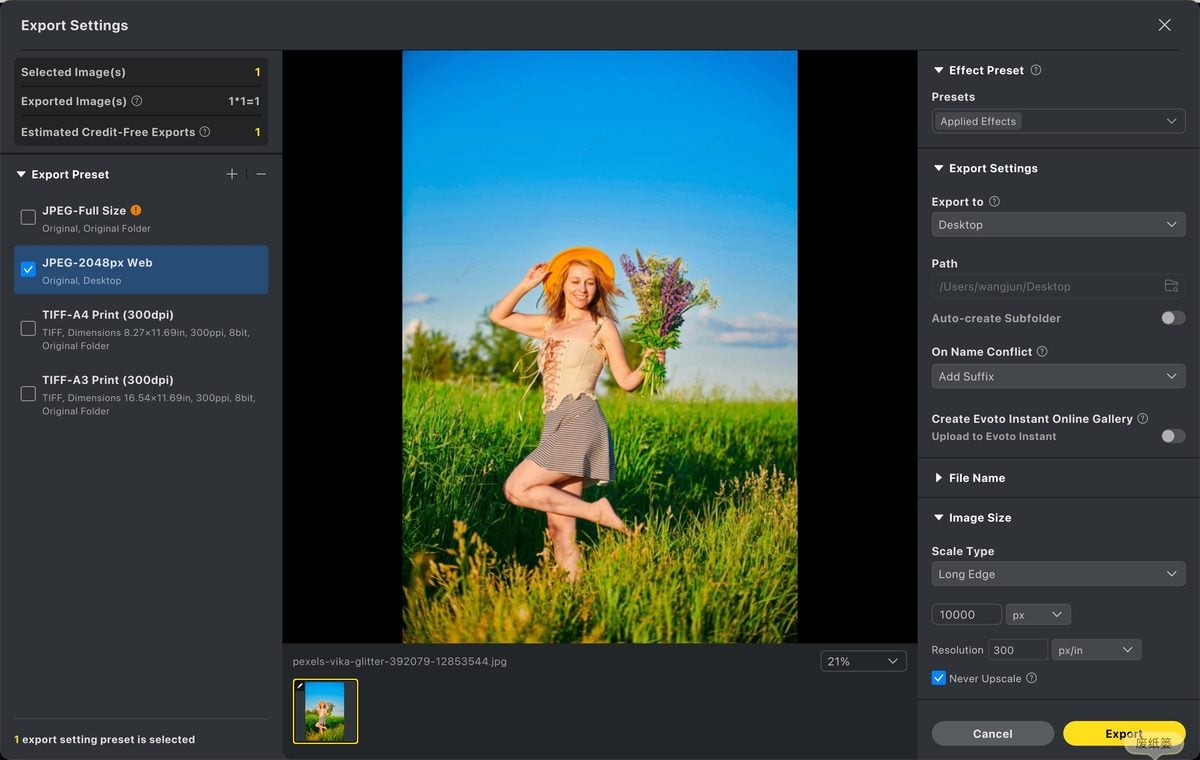Click the Cancel button
Screen dimensions: 1200x760
point(993,733)
